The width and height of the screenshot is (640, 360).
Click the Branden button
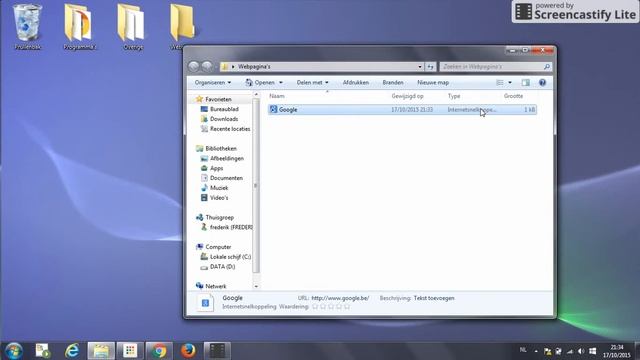393,82
